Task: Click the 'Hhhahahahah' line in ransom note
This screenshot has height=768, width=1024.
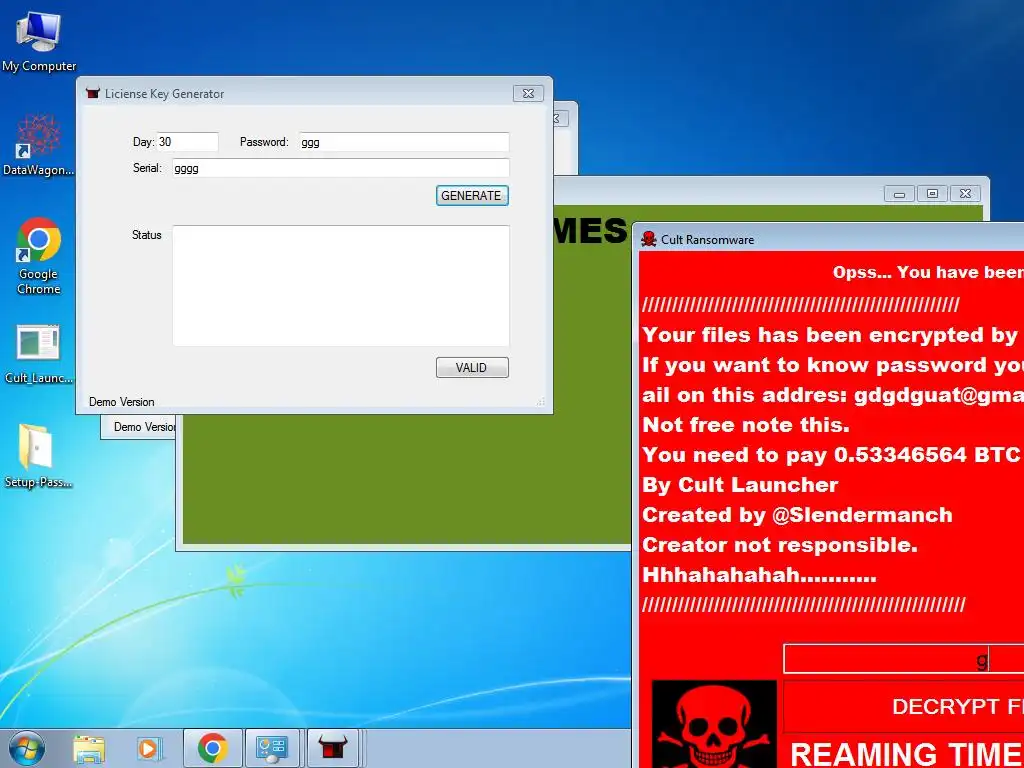Action: point(760,575)
